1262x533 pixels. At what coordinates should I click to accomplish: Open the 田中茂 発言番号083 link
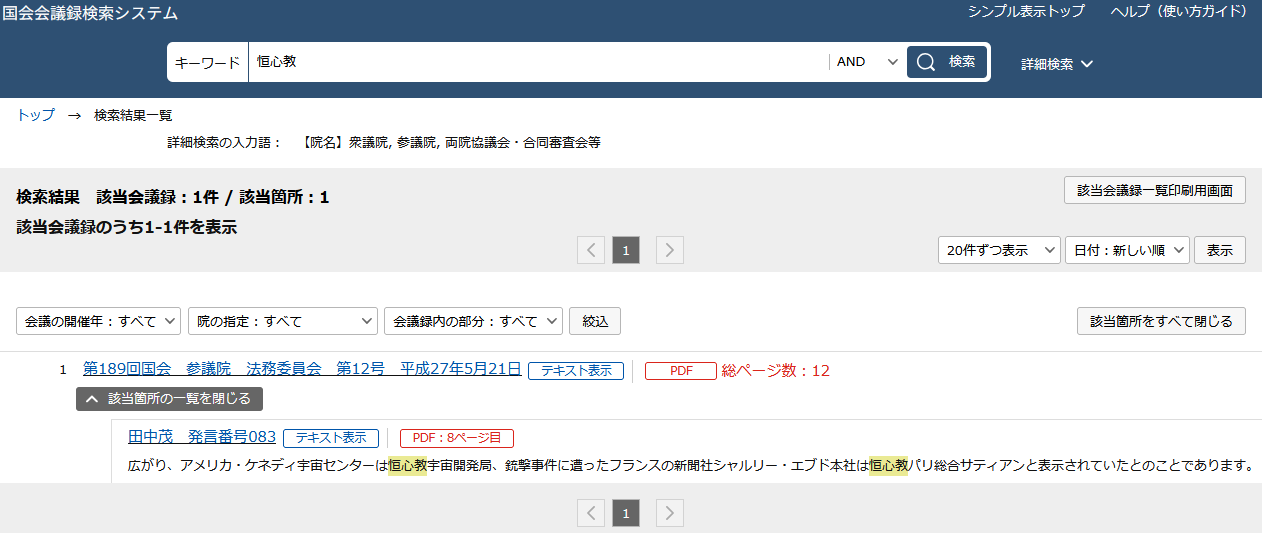[x=202, y=437]
